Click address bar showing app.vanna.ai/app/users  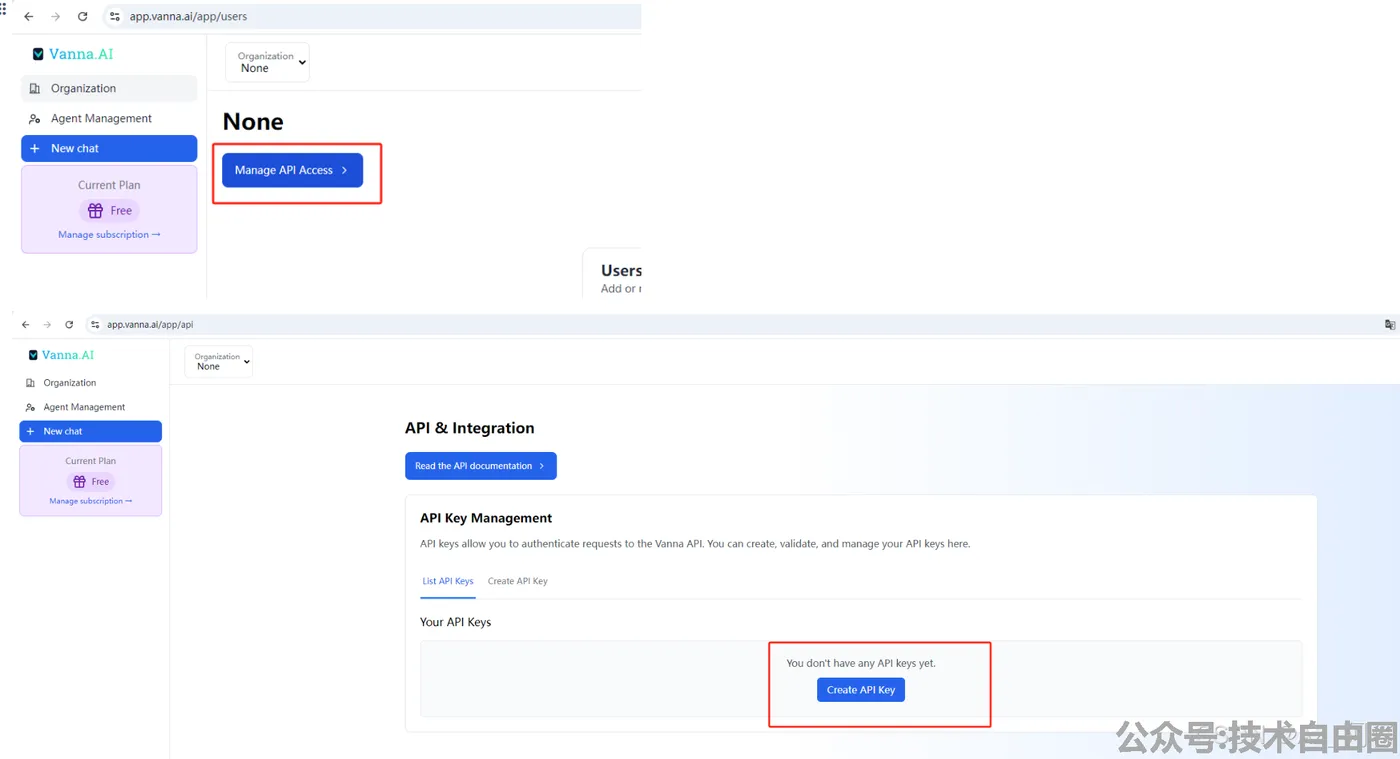372,17
